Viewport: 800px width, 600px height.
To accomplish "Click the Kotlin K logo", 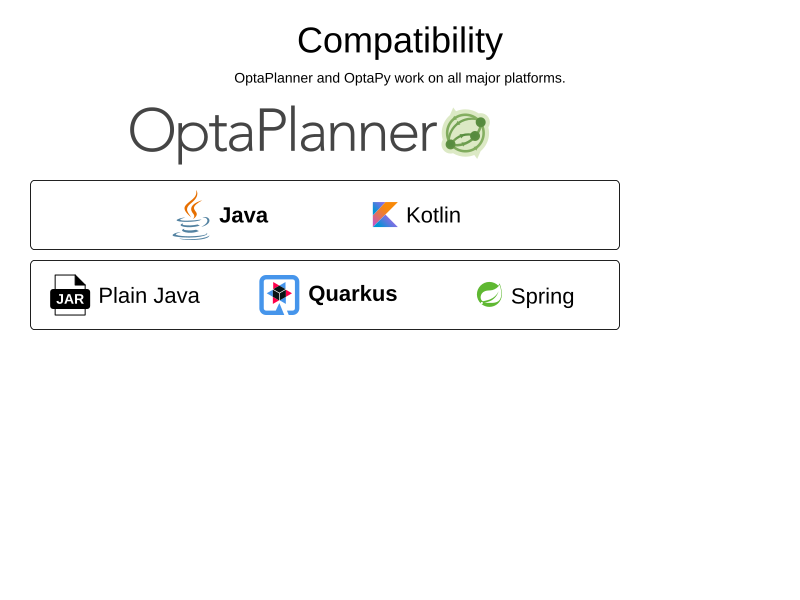I will [385, 215].
